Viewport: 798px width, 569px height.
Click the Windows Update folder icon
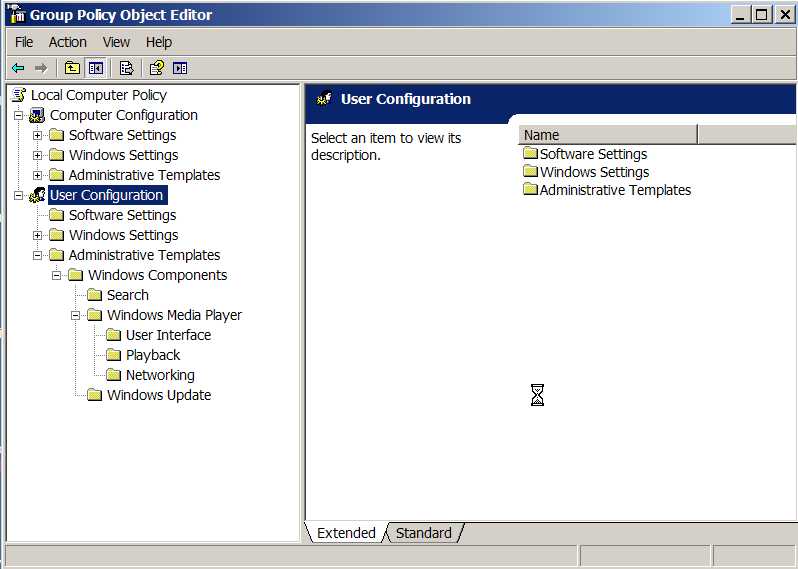pos(94,395)
